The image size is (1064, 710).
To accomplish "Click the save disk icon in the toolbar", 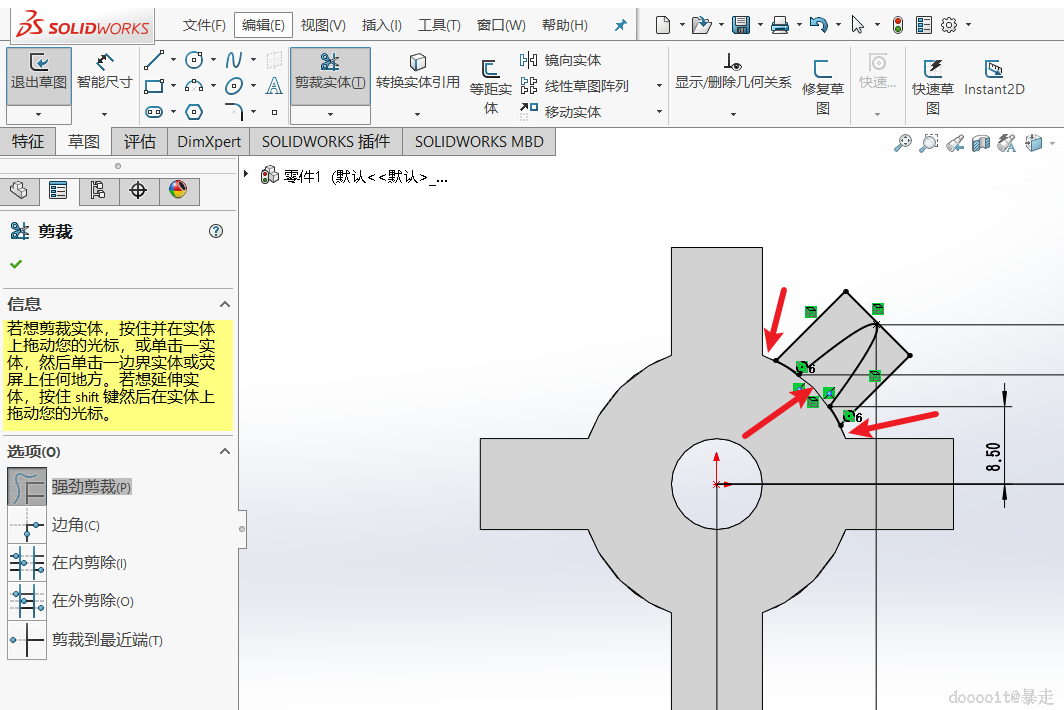I will [741, 25].
